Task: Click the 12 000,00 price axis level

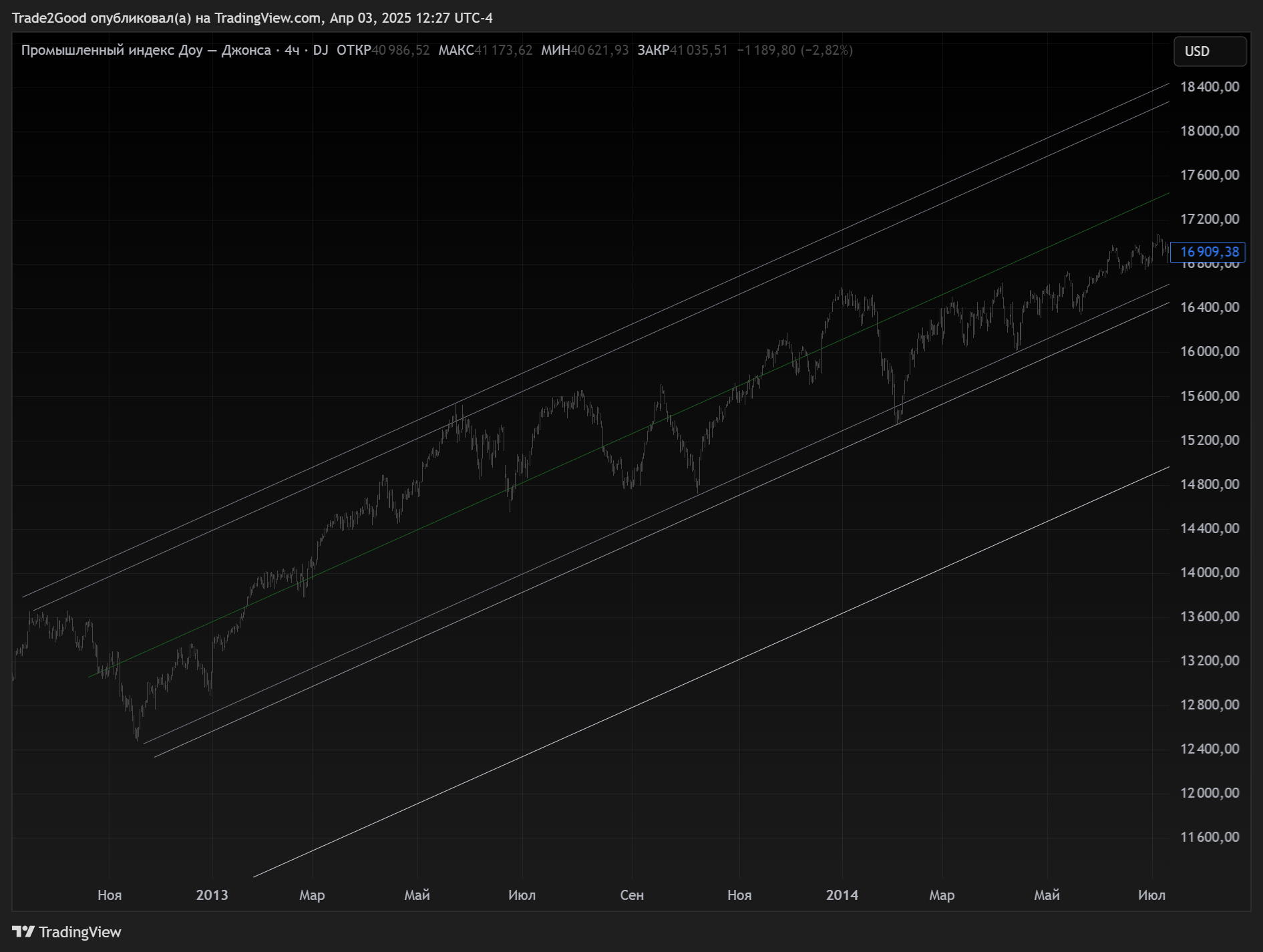Action: click(x=1209, y=793)
